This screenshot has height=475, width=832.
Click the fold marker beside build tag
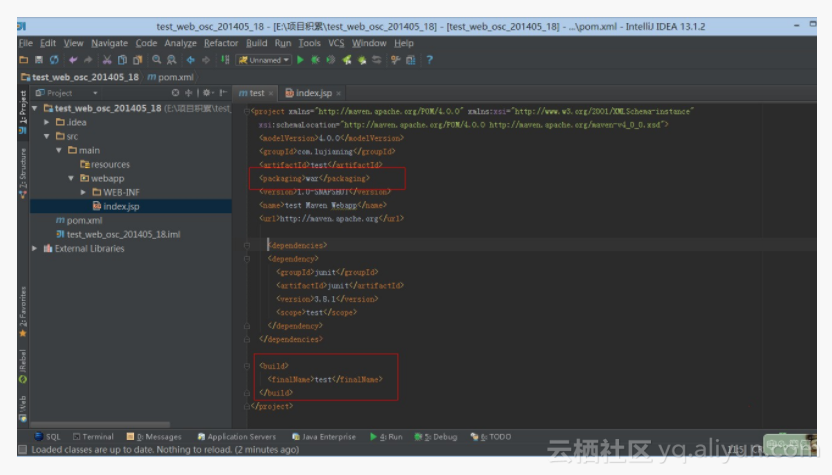click(247, 366)
